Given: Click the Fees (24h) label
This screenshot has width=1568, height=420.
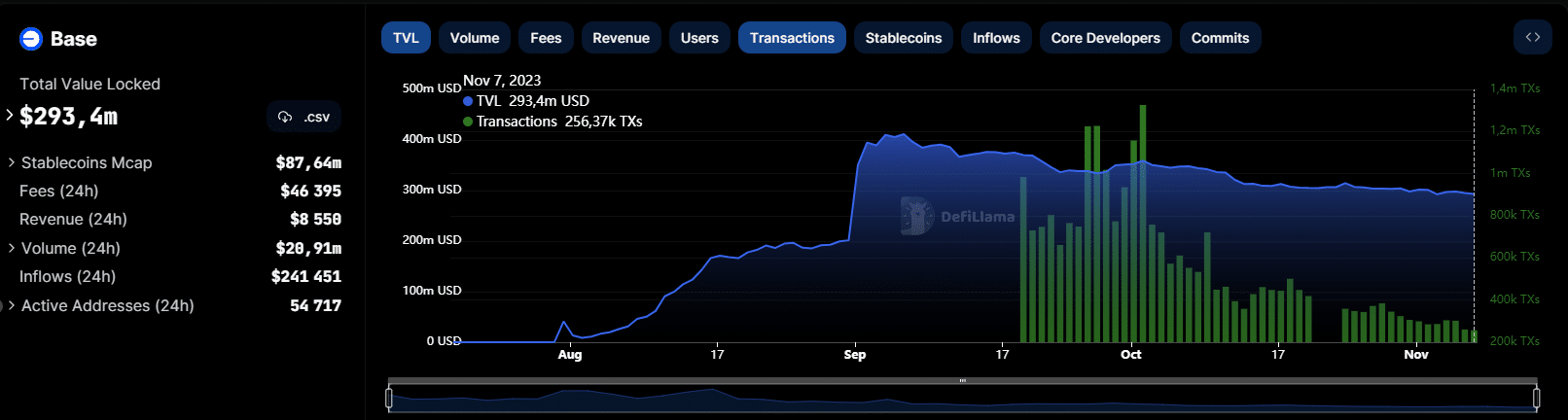Looking at the screenshot, I should 59,191.
